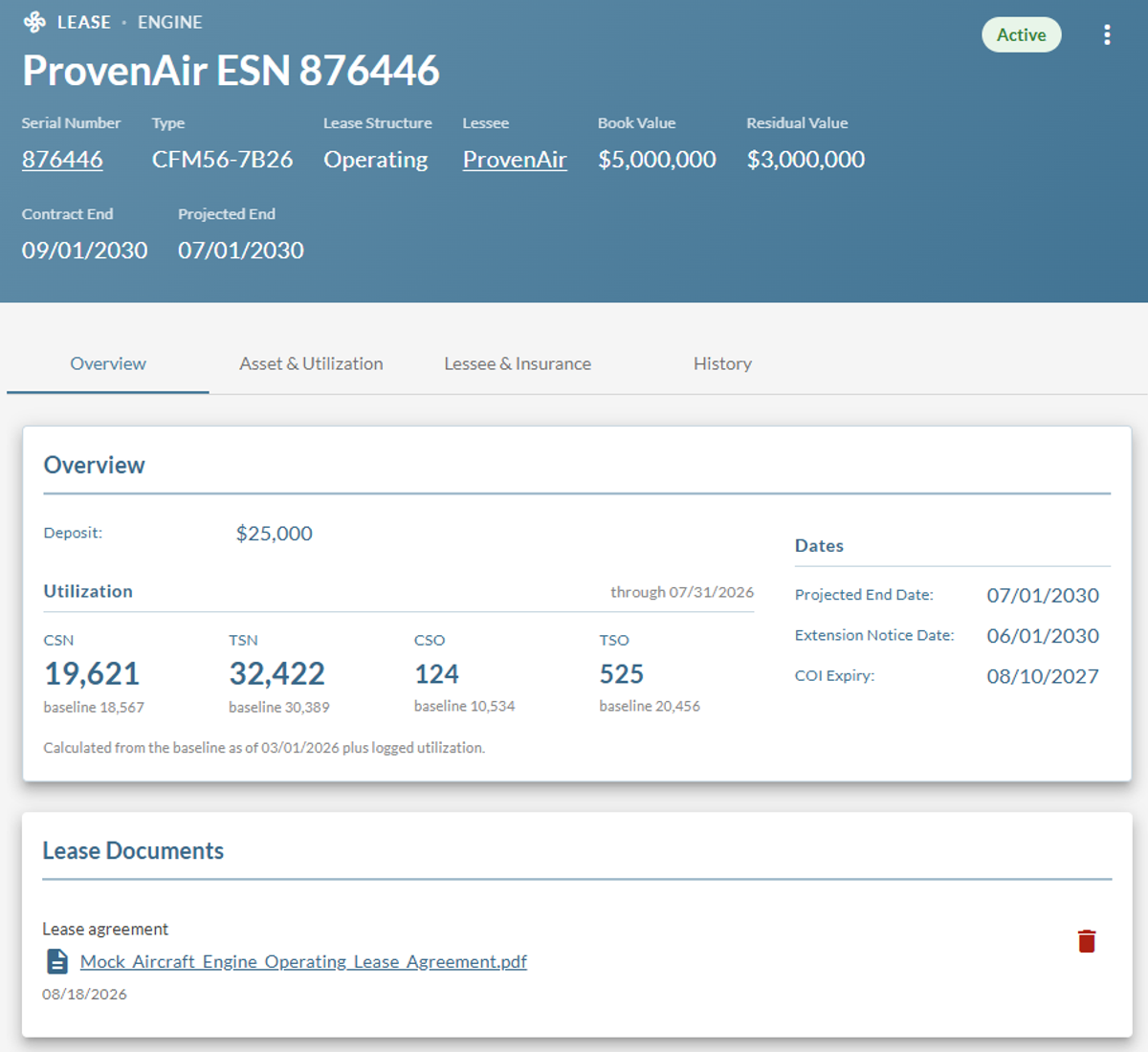Viewport: 1148px width, 1052px height.
Task: Click the Active status badge
Action: (1021, 35)
